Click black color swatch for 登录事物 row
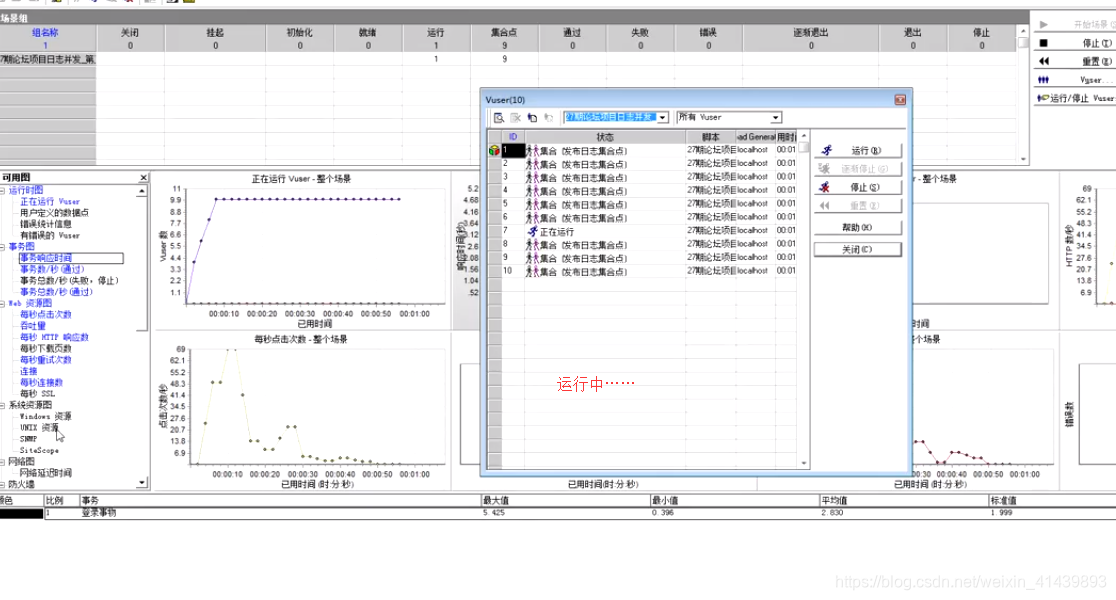 pos(21,513)
